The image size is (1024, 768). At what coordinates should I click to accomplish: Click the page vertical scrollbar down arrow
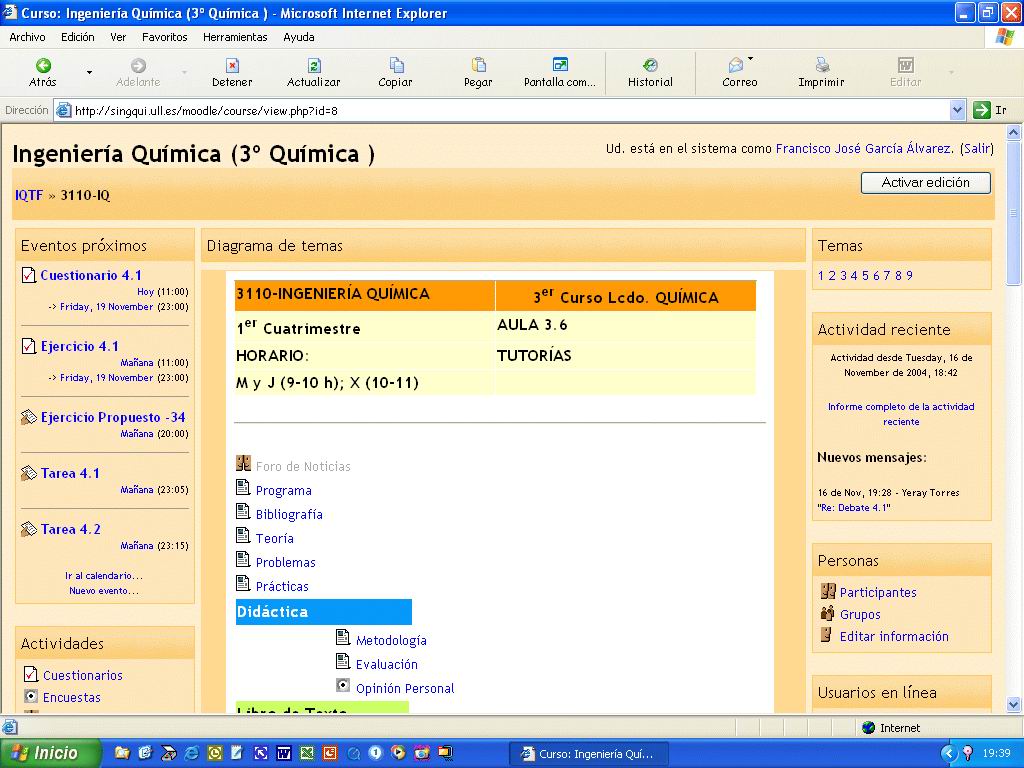coord(1011,705)
